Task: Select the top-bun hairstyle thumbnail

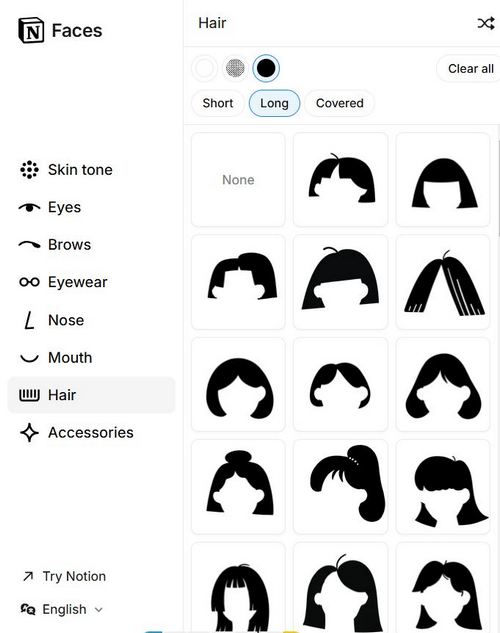Action: click(x=238, y=486)
